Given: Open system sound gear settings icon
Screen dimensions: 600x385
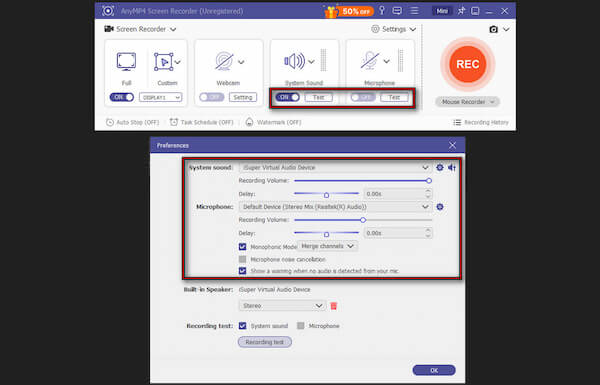Looking at the screenshot, I should pyautogui.click(x=440, y=167).
